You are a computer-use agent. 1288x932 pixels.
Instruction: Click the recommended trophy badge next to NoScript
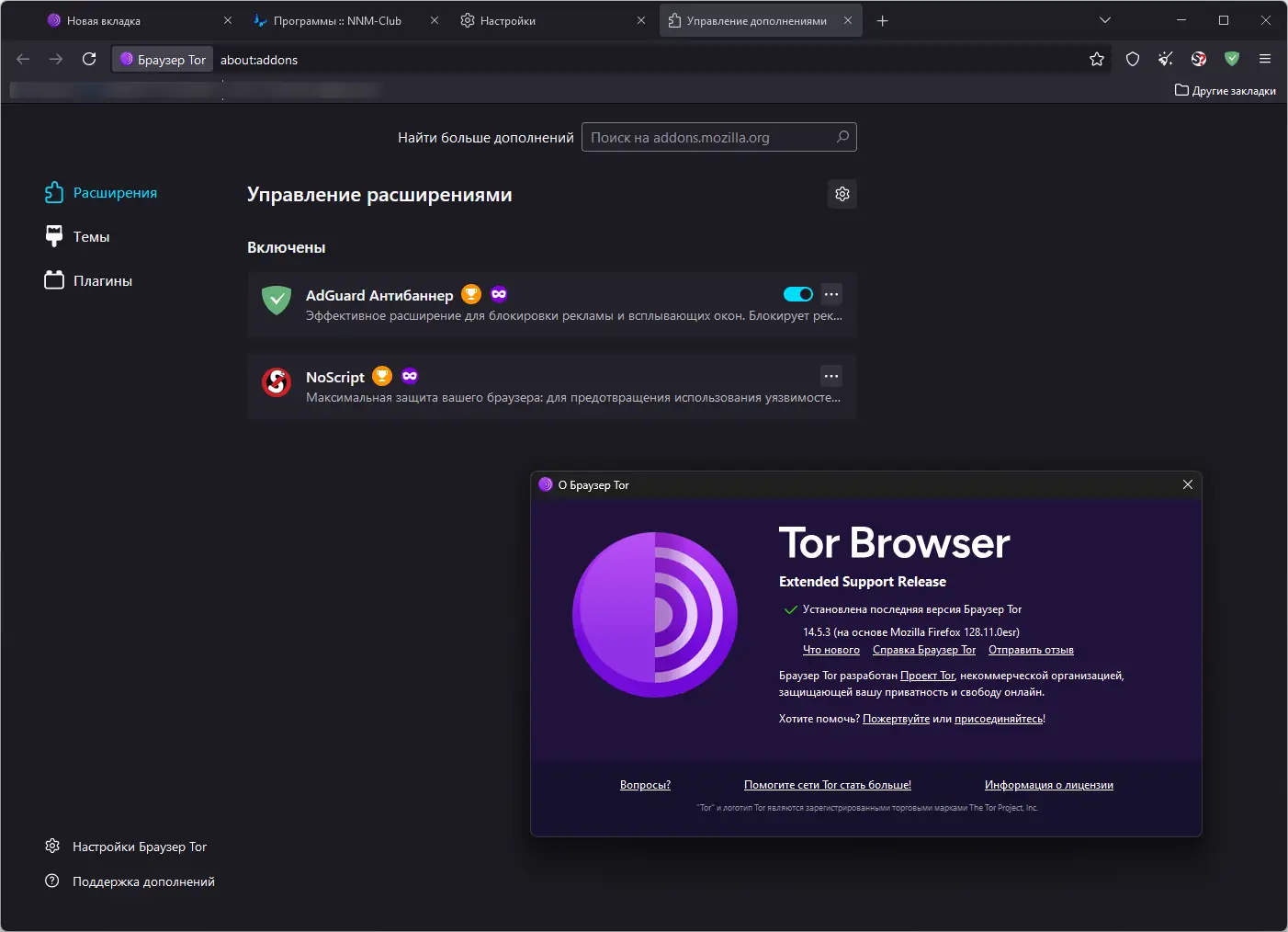(382, 376)
